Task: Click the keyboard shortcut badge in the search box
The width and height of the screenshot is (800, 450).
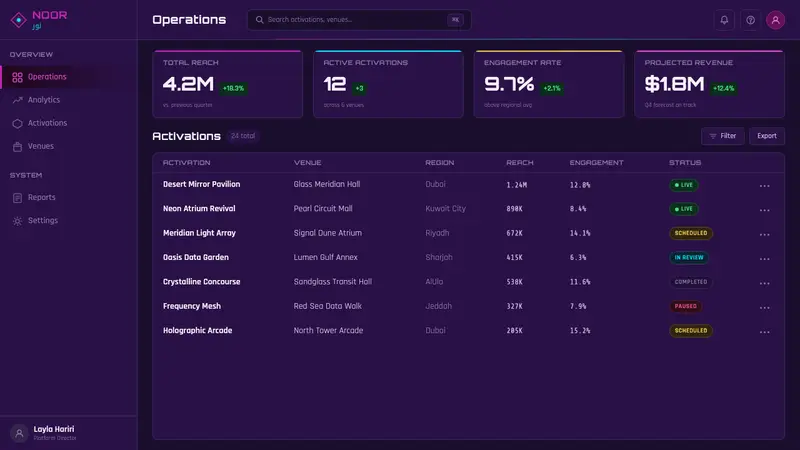Action: [455, 20]
